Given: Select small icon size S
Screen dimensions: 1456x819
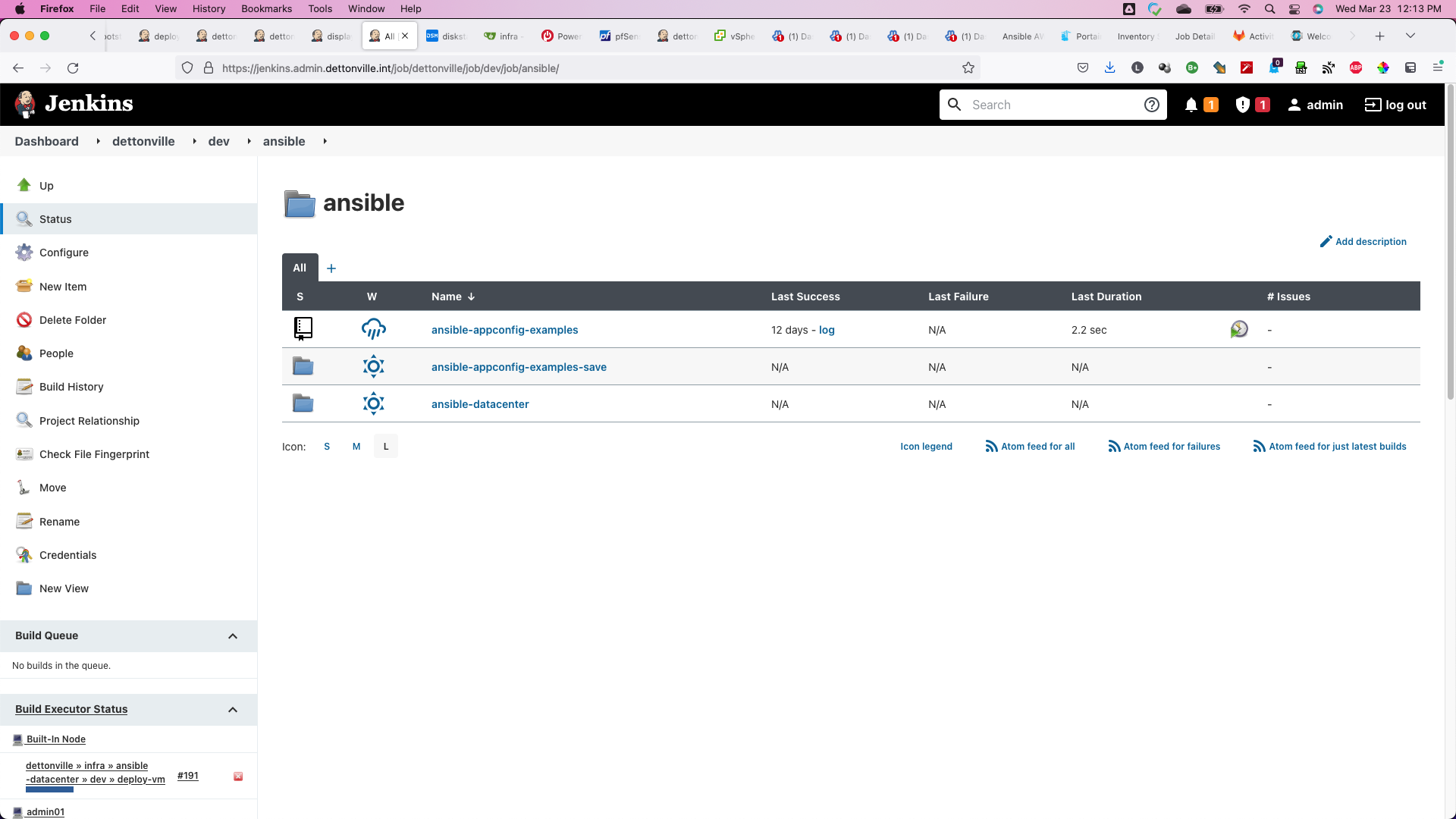Looking at the screenshot, I should coord(327,447).
